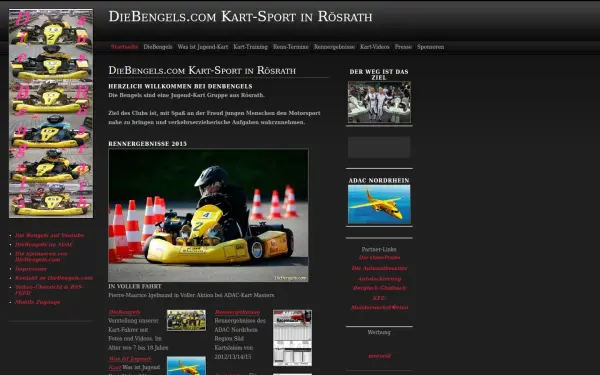Click the yellow kart collage banner image
The height and width of the screenshot is (375, 600).
[x=51, y=114]
